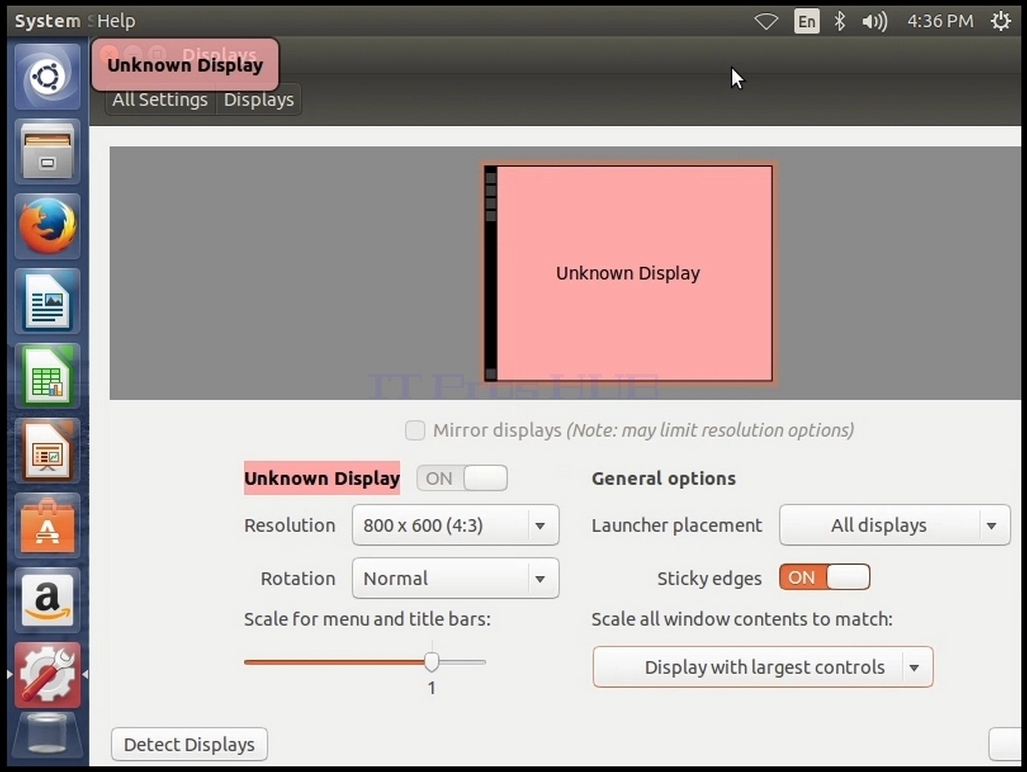1027x772 pixels.
Task: Open the En keyboard language indicator
Action: tap(806, 22)
